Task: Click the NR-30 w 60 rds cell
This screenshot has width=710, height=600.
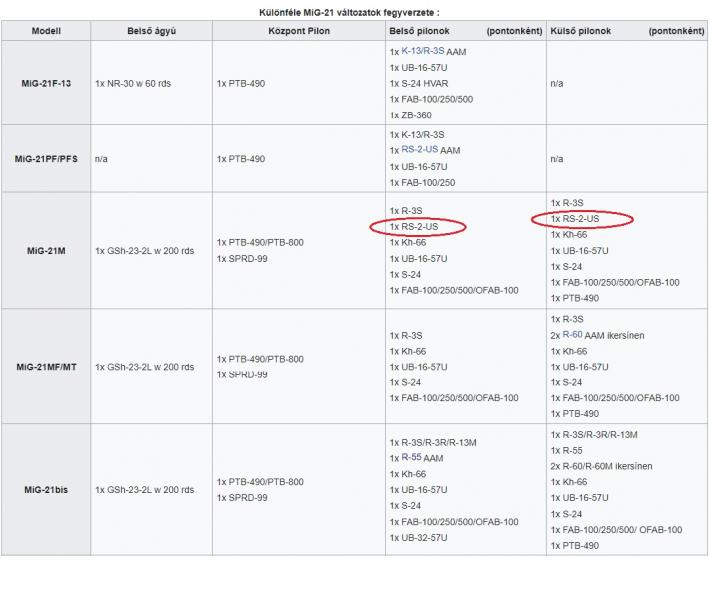Action: (132, 83)
